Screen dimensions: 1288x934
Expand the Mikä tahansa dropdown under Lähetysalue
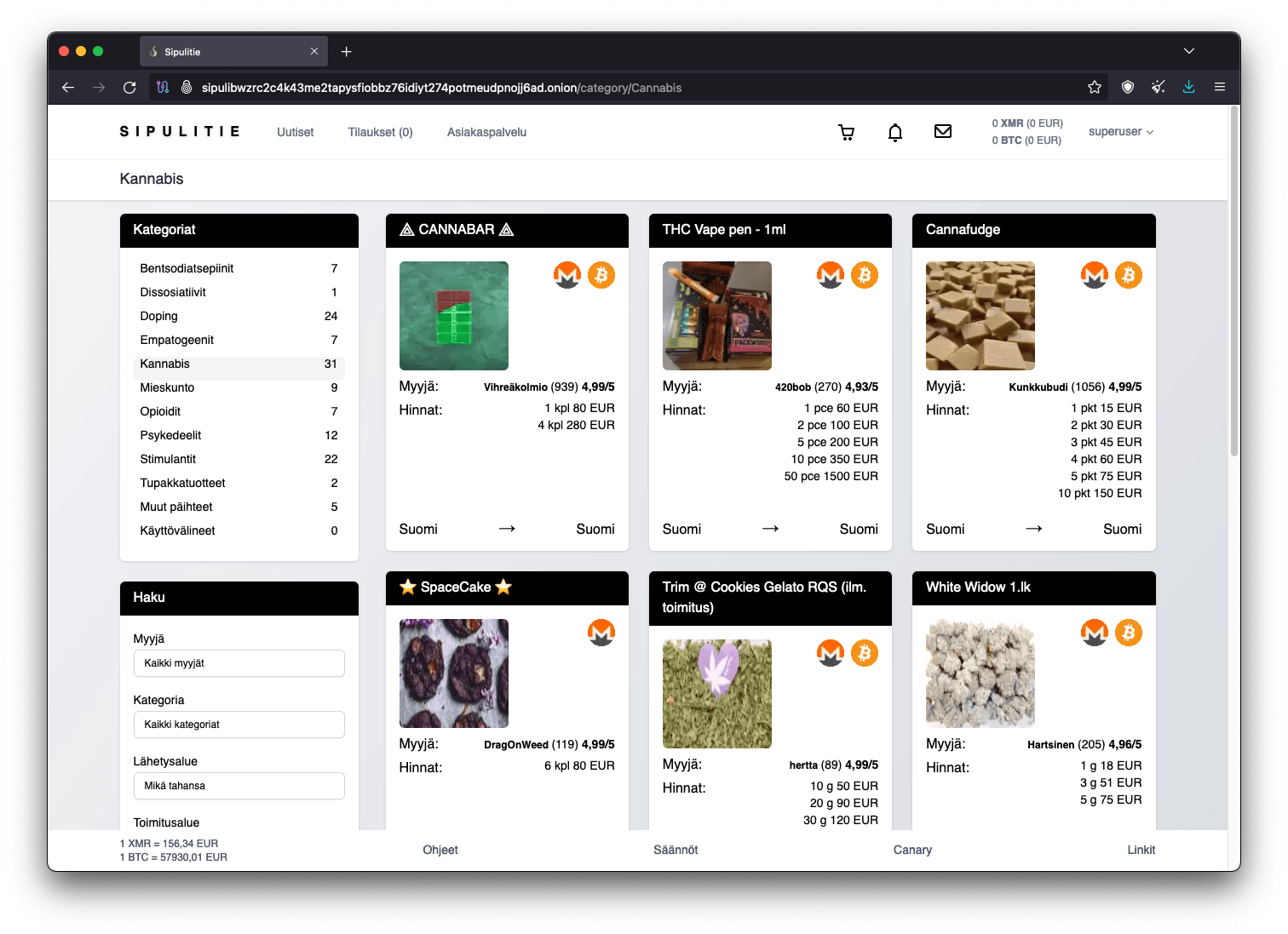[x=239, y=786]
